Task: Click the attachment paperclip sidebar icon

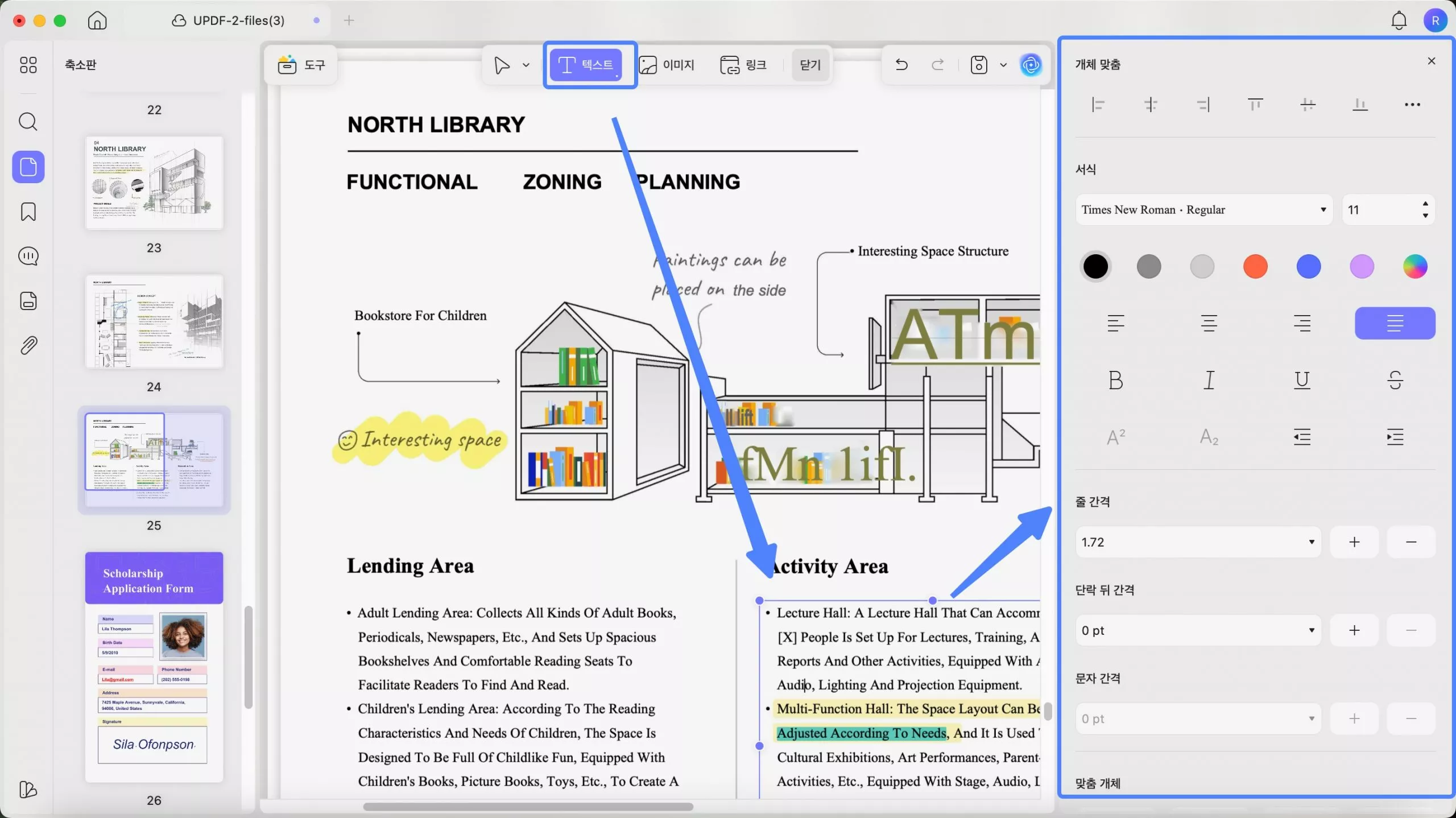Action: coord(28,345)
